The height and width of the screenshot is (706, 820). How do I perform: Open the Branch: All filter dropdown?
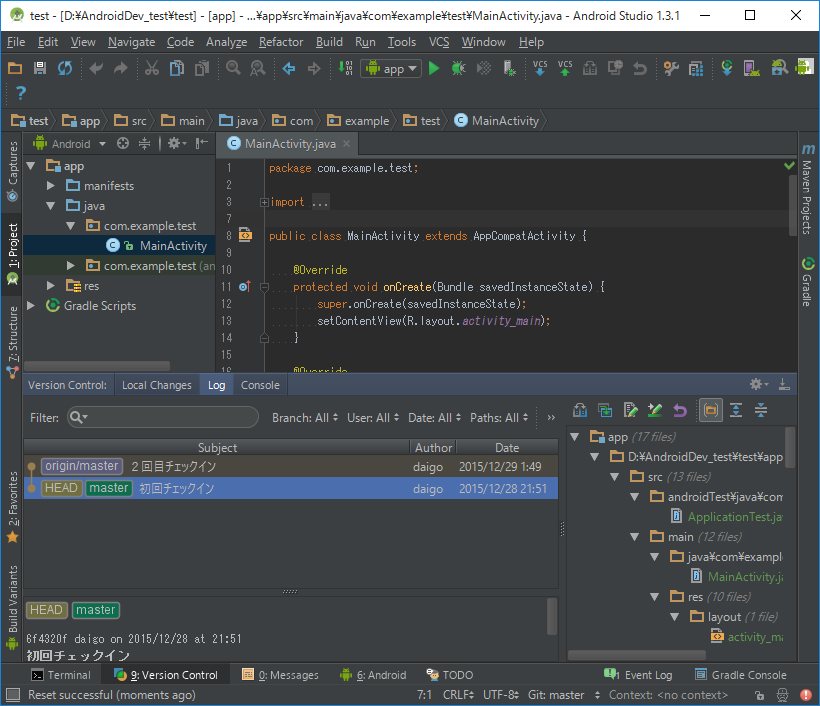click(305, 418)
